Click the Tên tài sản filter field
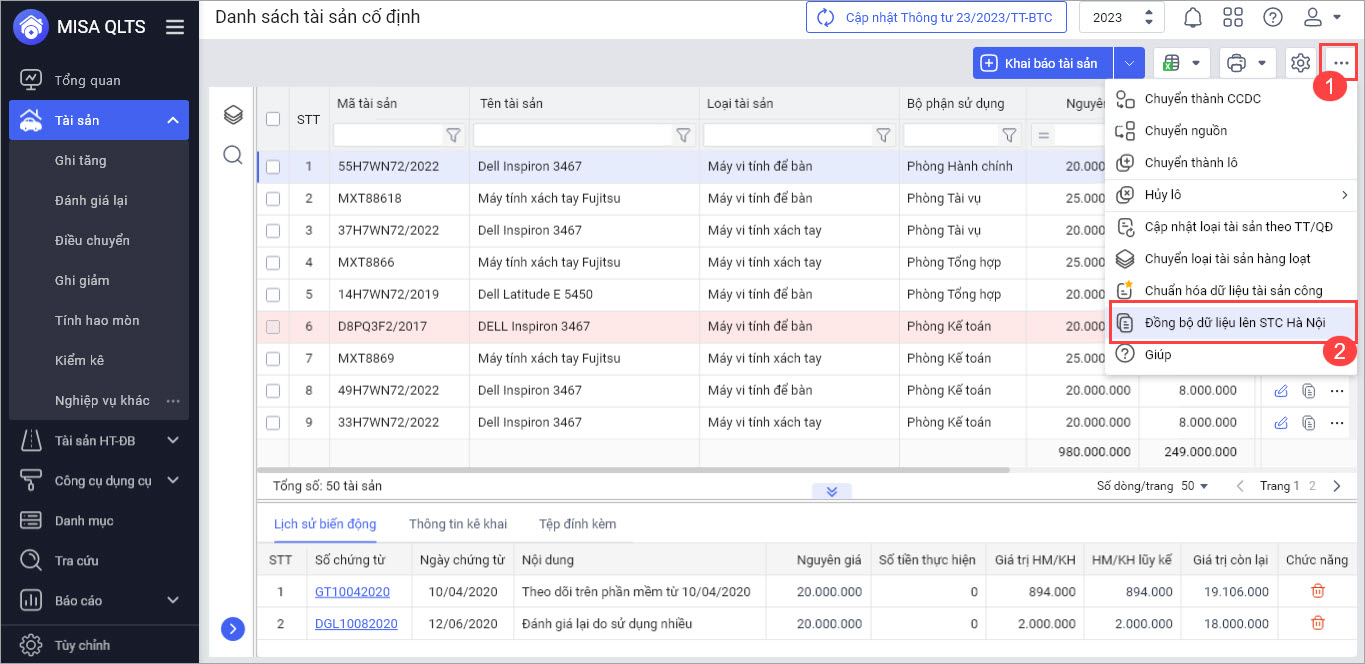This screenshot has width=1365, height=664. (x=572, y=135)
